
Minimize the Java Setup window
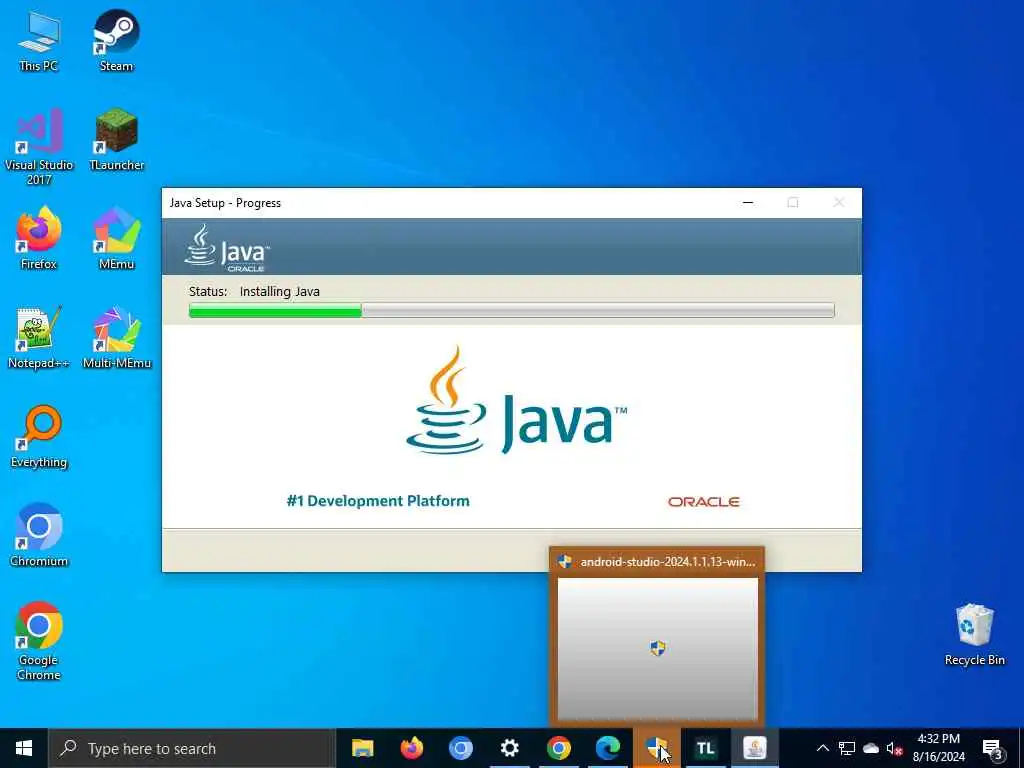pos(748,202)
